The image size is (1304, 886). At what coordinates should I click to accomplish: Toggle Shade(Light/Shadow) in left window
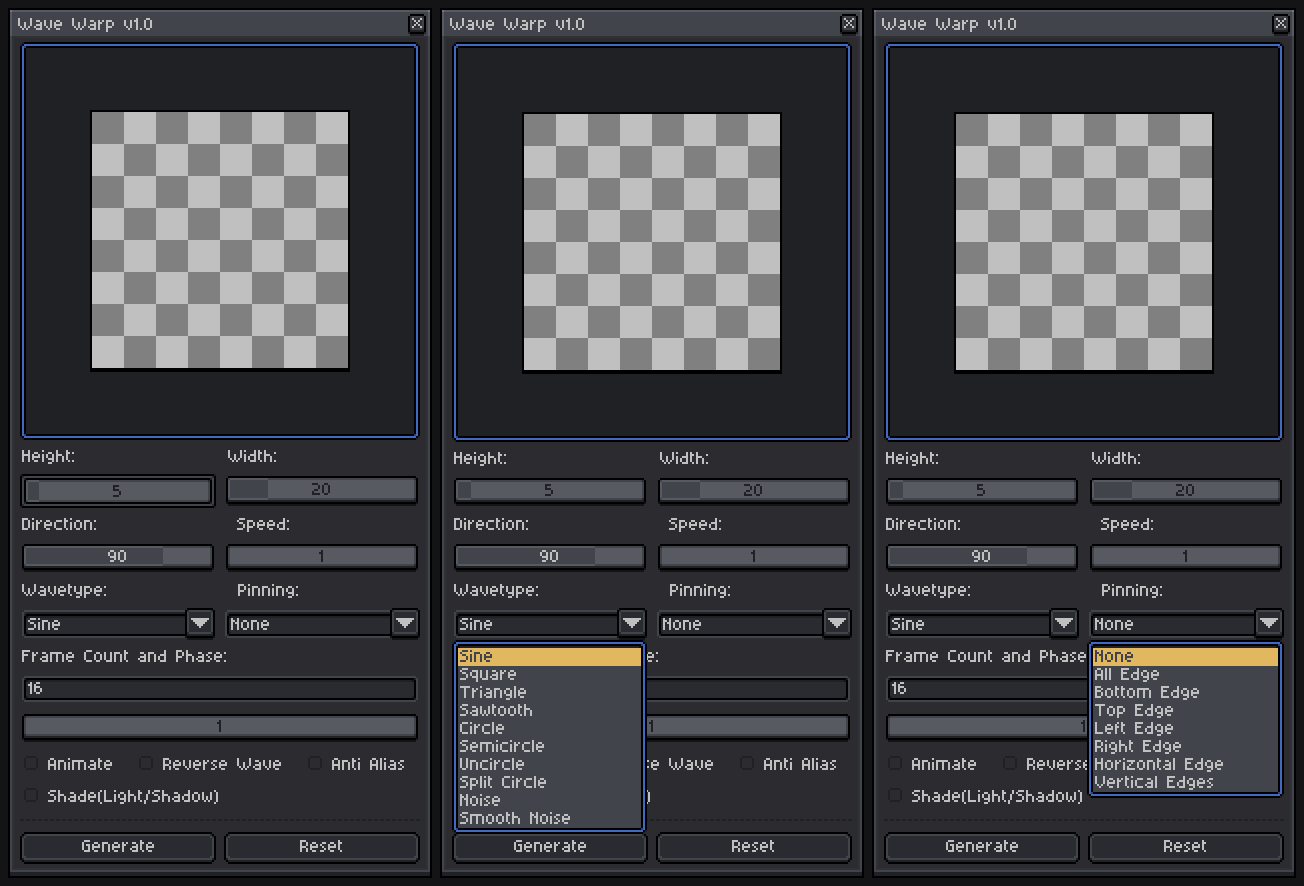pos(31,795)
